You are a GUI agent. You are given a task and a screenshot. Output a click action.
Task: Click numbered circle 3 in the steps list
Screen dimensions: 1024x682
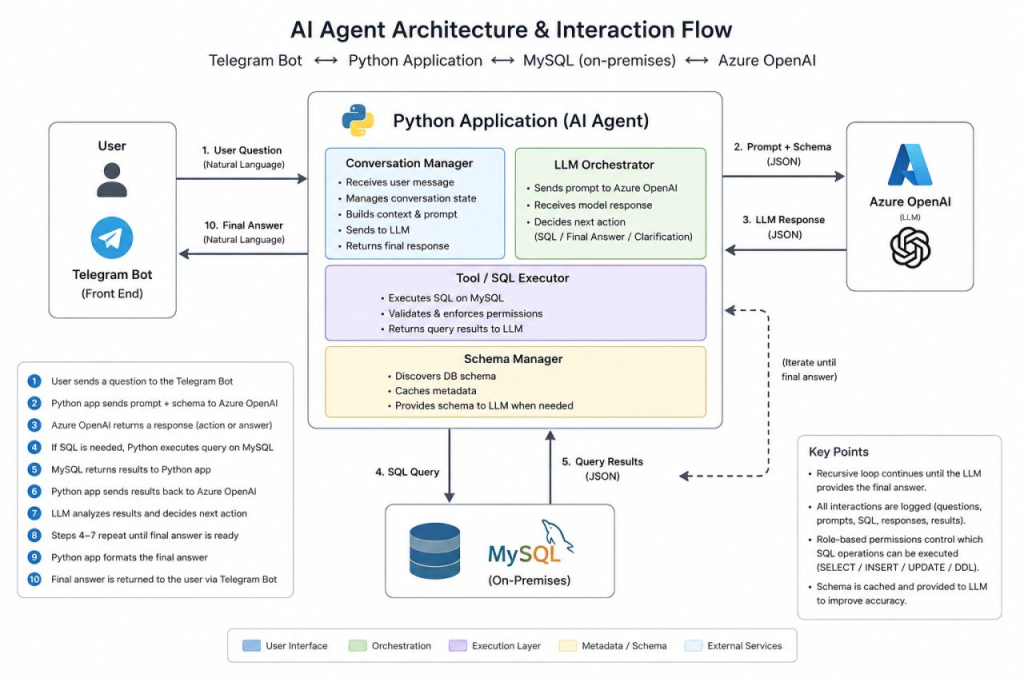click(x=34, y=425)
